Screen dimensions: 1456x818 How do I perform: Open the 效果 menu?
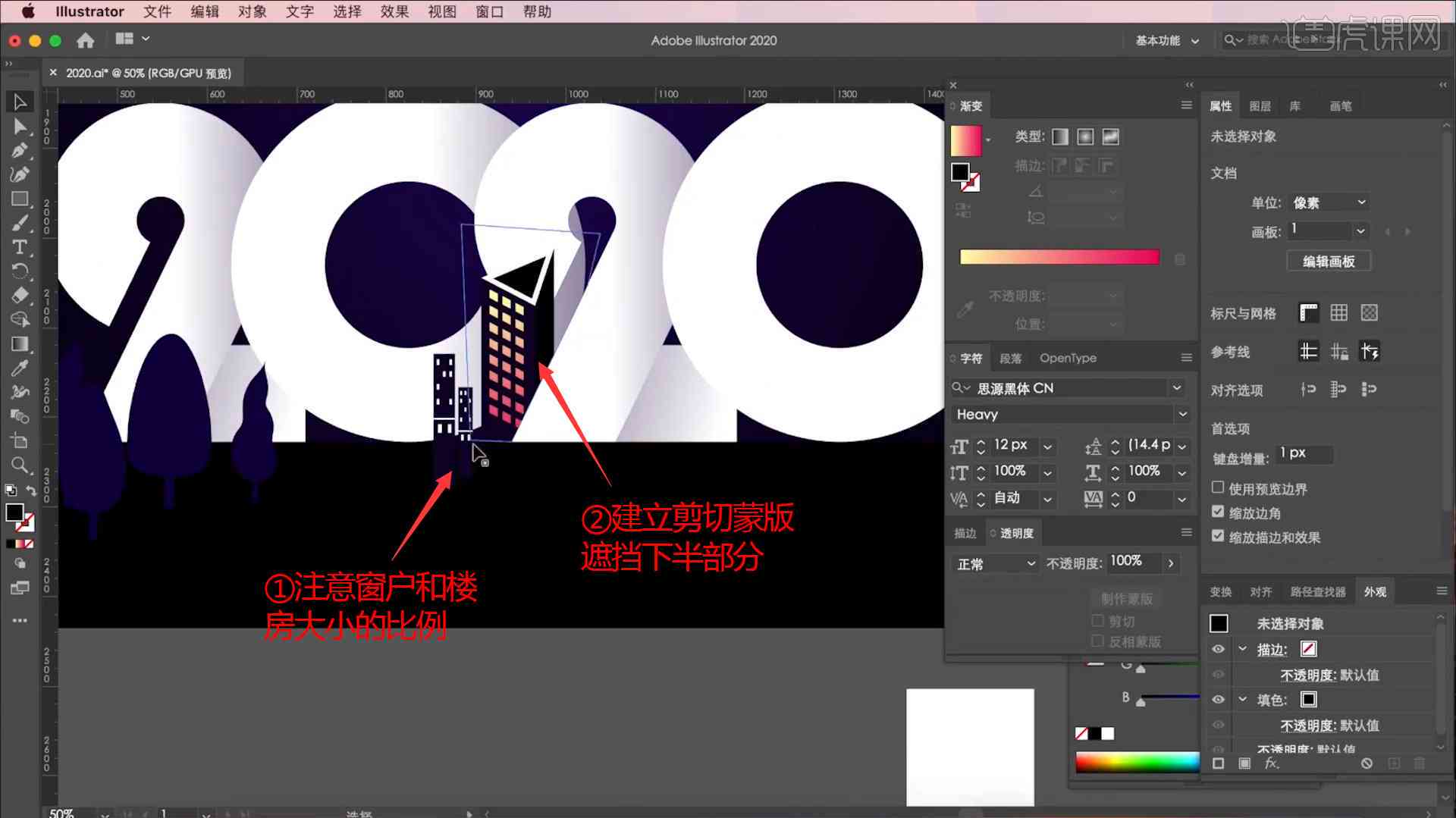[394, 11]
